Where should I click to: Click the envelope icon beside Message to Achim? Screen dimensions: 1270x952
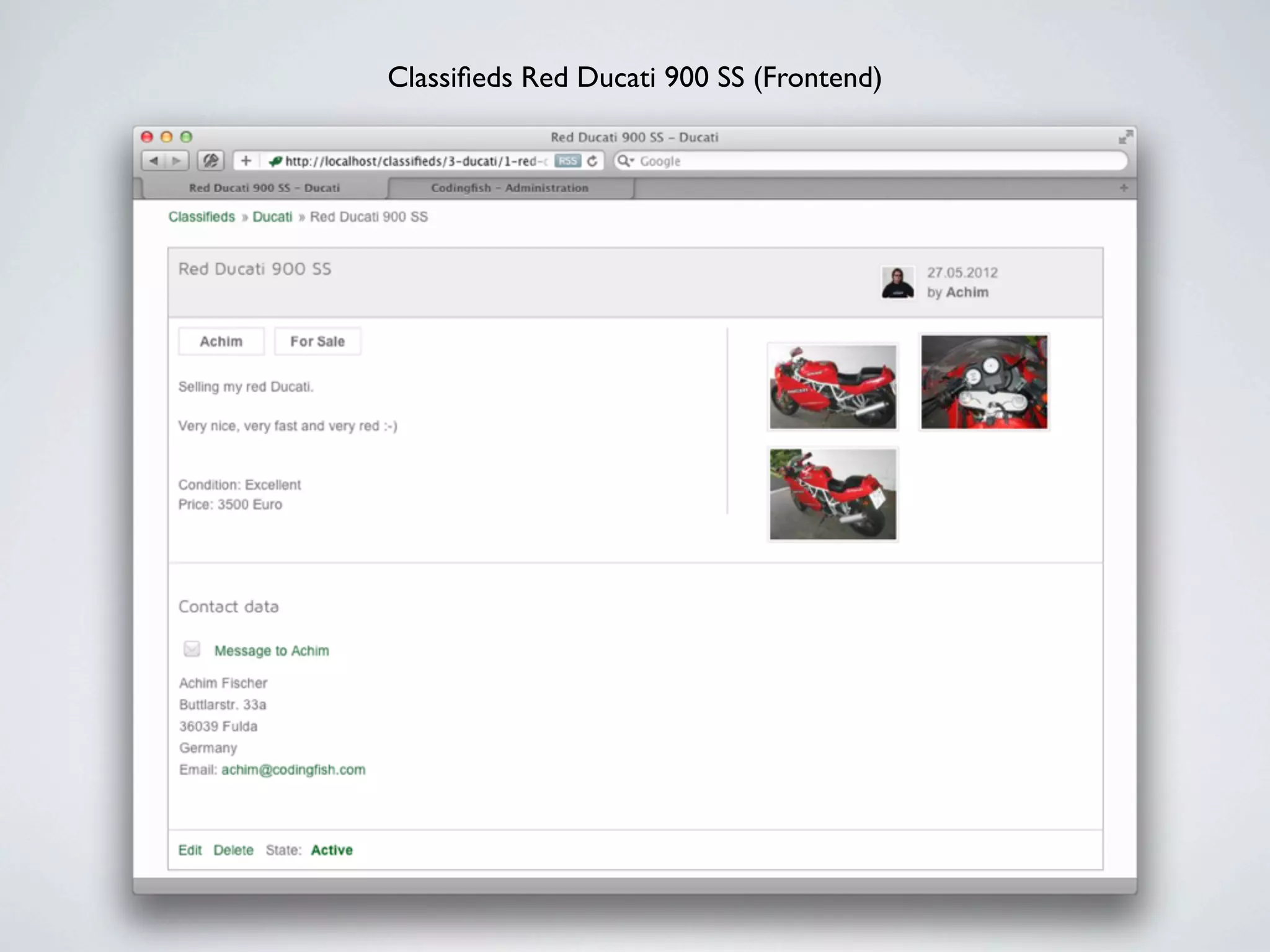click(192, 649)
